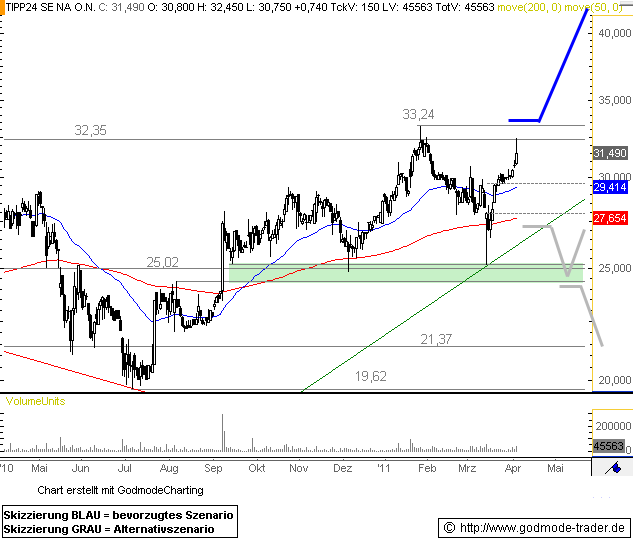Click the 19,62 level label
Viewport: 633px width, 539px height.
[371, 376]
